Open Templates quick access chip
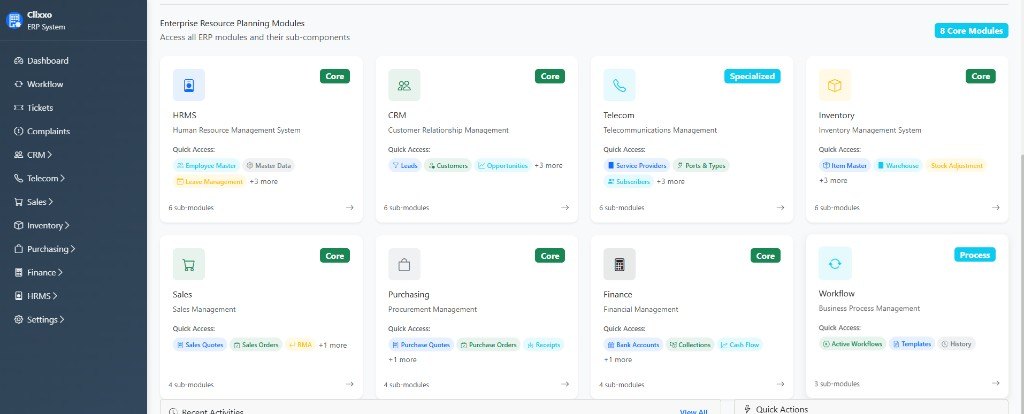Screen dimensions: 1024x414 click(x=912, y=344)
